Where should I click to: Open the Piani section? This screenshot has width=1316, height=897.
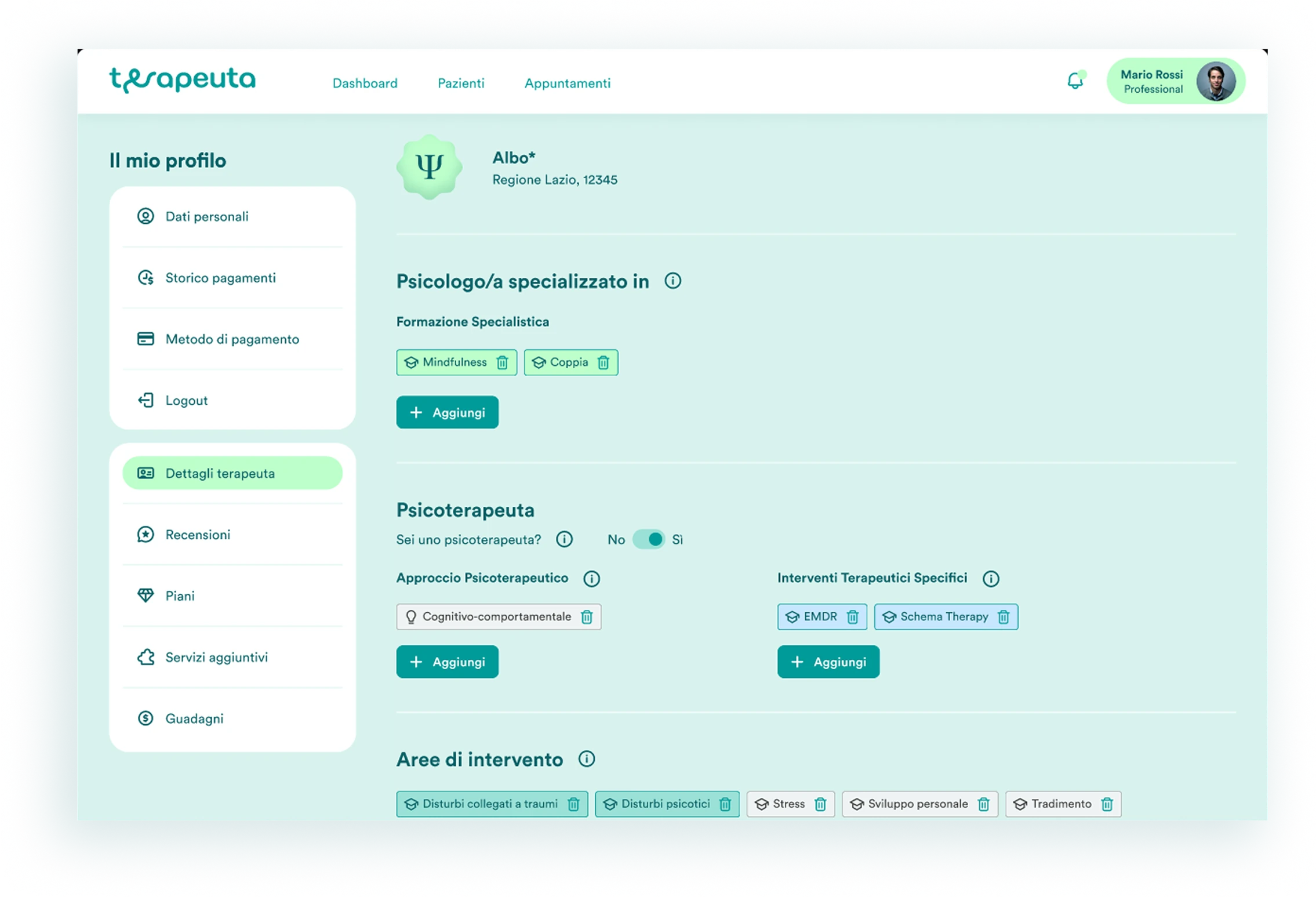[232, 596]
